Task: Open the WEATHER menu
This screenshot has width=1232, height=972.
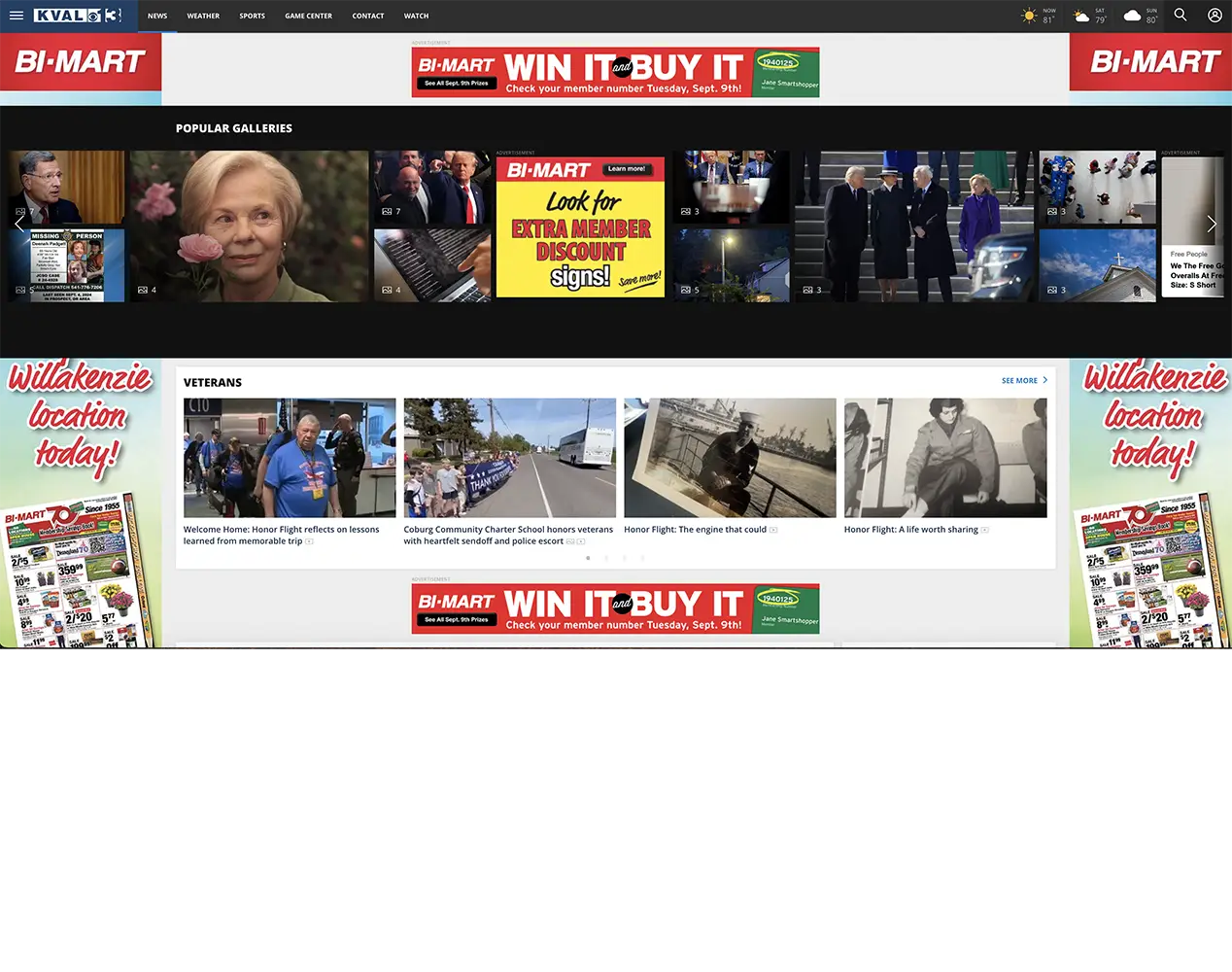Action: (203, 16)
